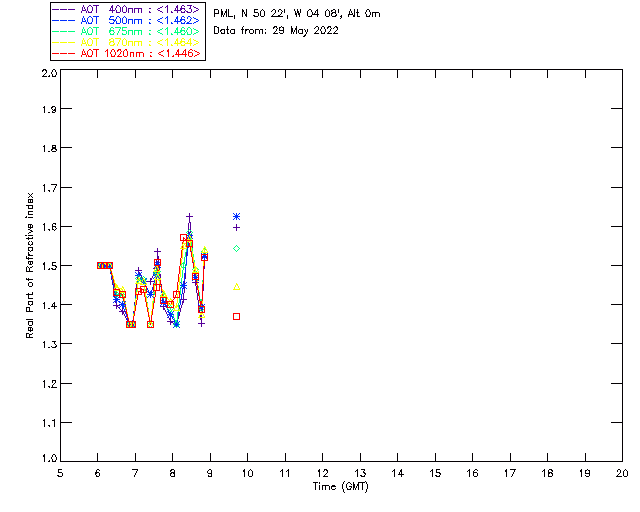640x512 pixels.
Task: Click the x-axis tick label 9
Action: [x=210, y=473]
